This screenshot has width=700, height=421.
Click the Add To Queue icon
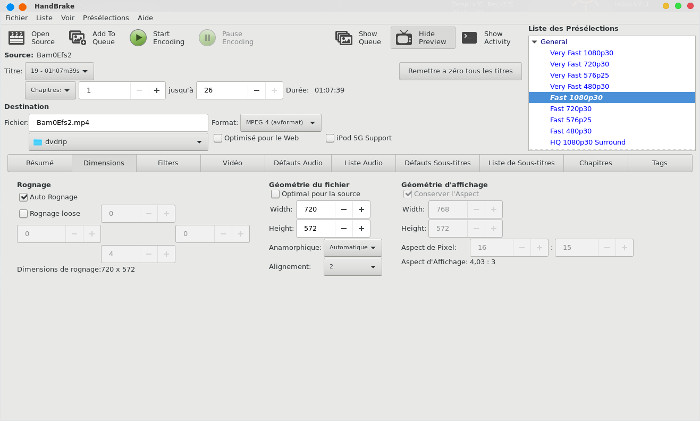tap(77, 38)
